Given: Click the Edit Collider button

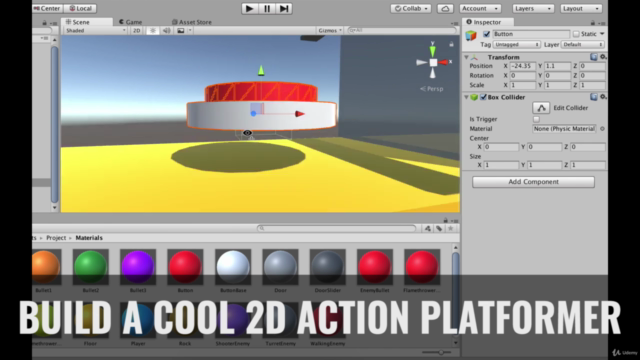Looking at the screenshot, I should coord(541,108).
